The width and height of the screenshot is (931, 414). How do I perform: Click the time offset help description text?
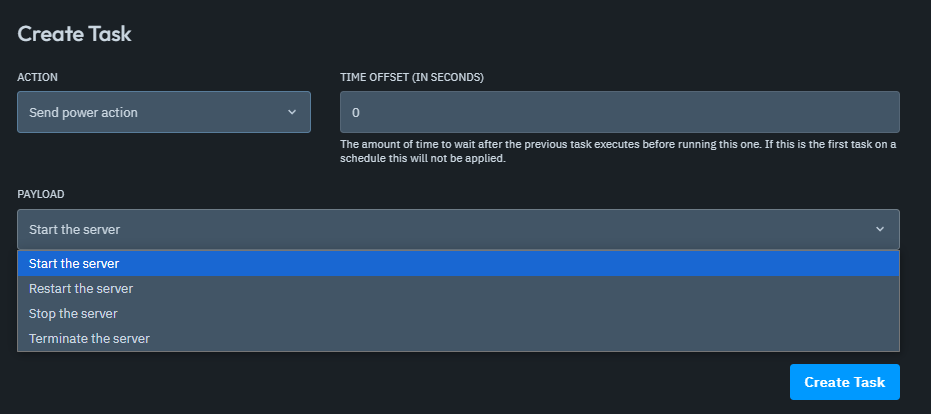tap(618, 152)
